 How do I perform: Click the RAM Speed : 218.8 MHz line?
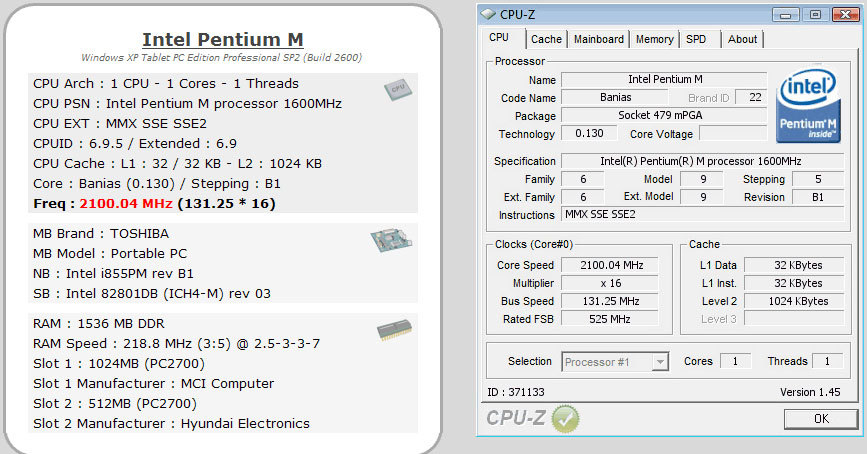coord(176,343)
